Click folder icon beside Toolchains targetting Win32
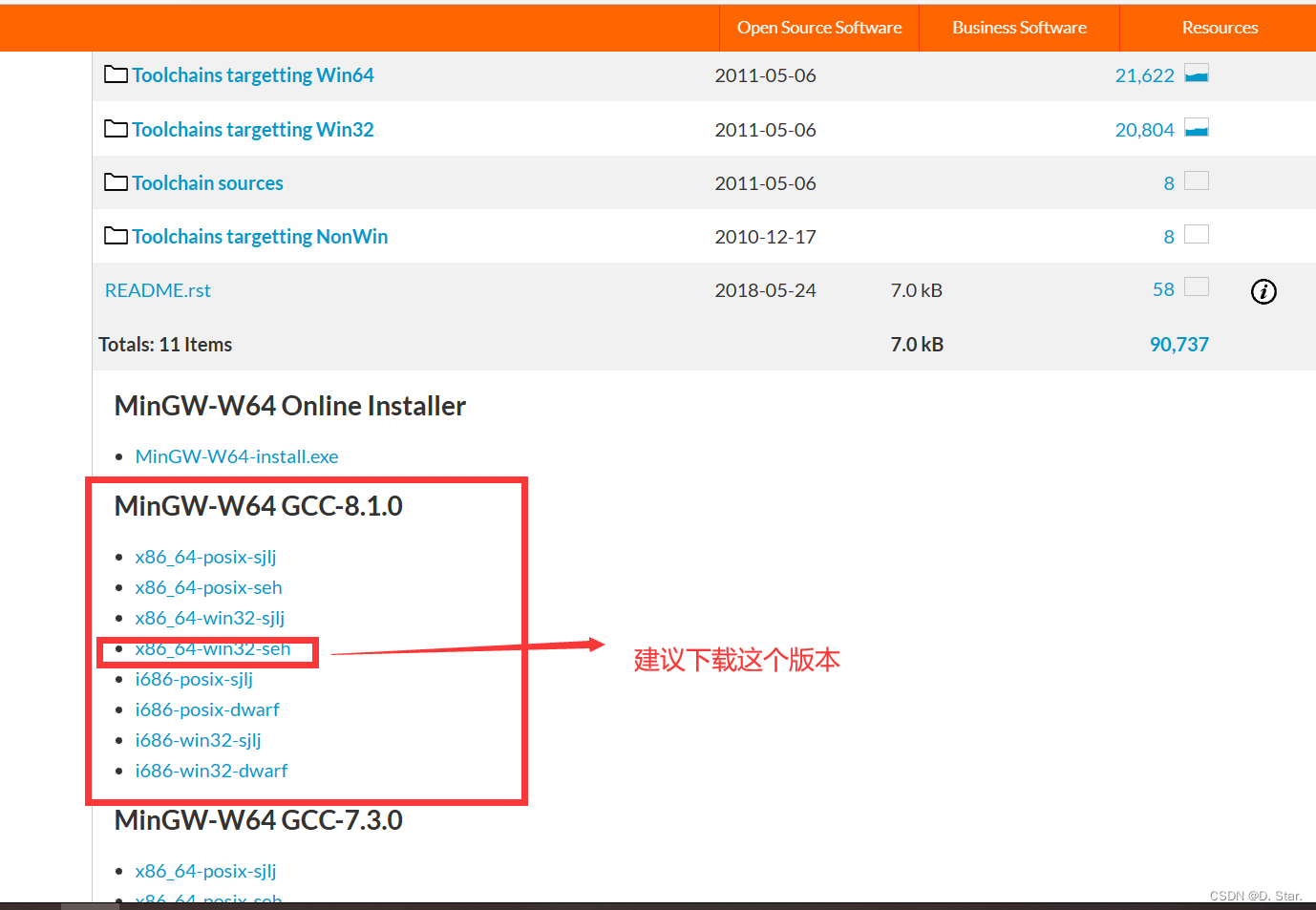1316x910 pixels. click(x=116, y=129)
